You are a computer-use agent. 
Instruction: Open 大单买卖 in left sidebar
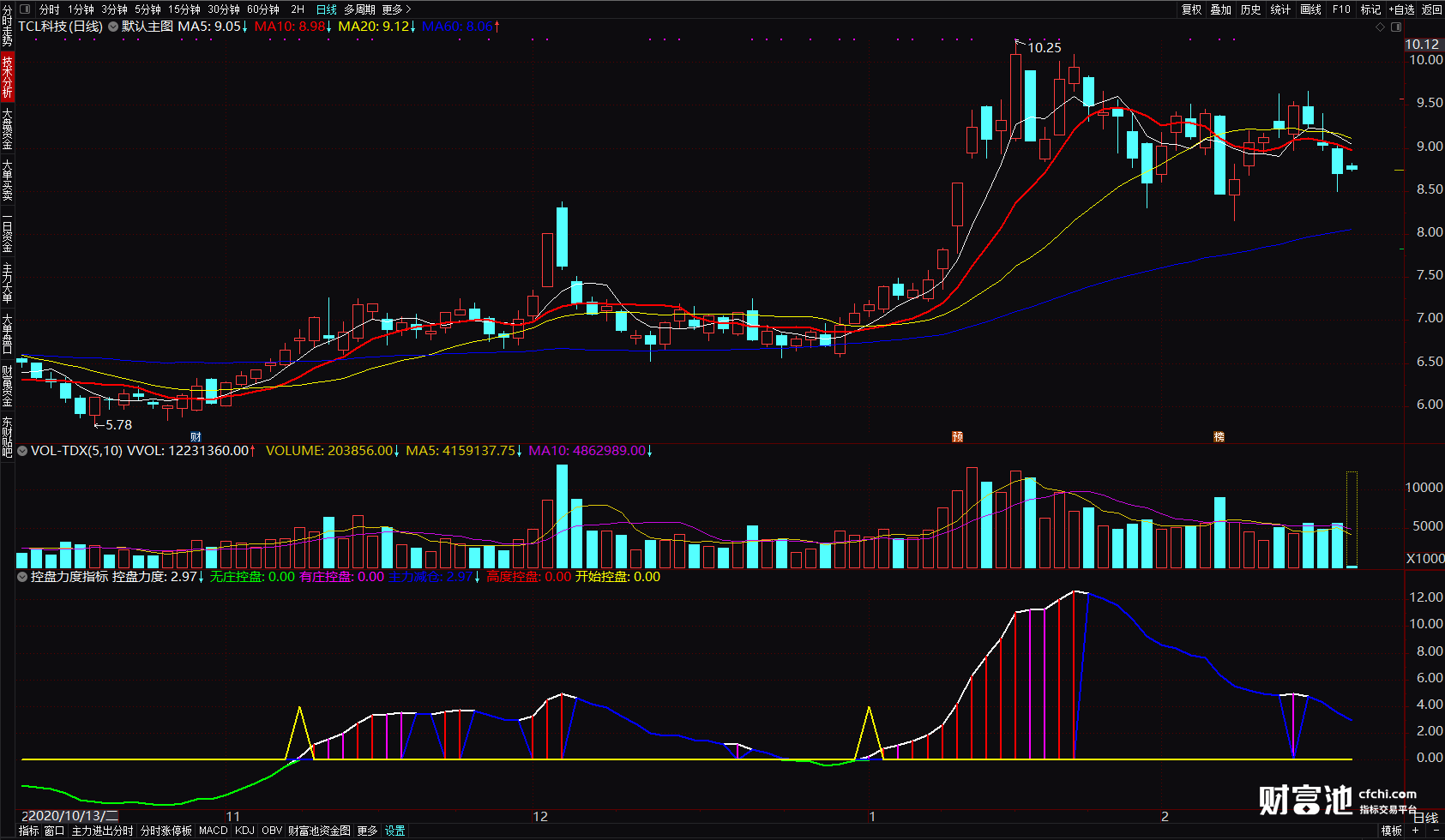(x=7, y=180)
